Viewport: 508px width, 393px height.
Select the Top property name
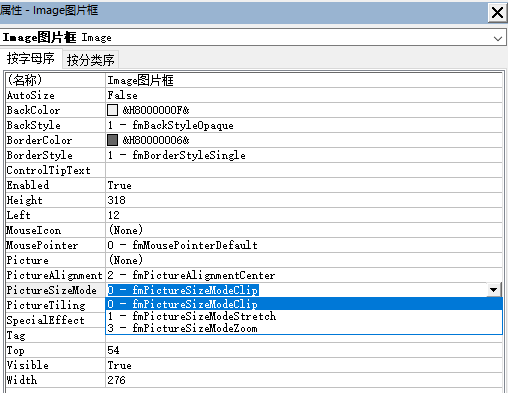click(x=55, y=350)
